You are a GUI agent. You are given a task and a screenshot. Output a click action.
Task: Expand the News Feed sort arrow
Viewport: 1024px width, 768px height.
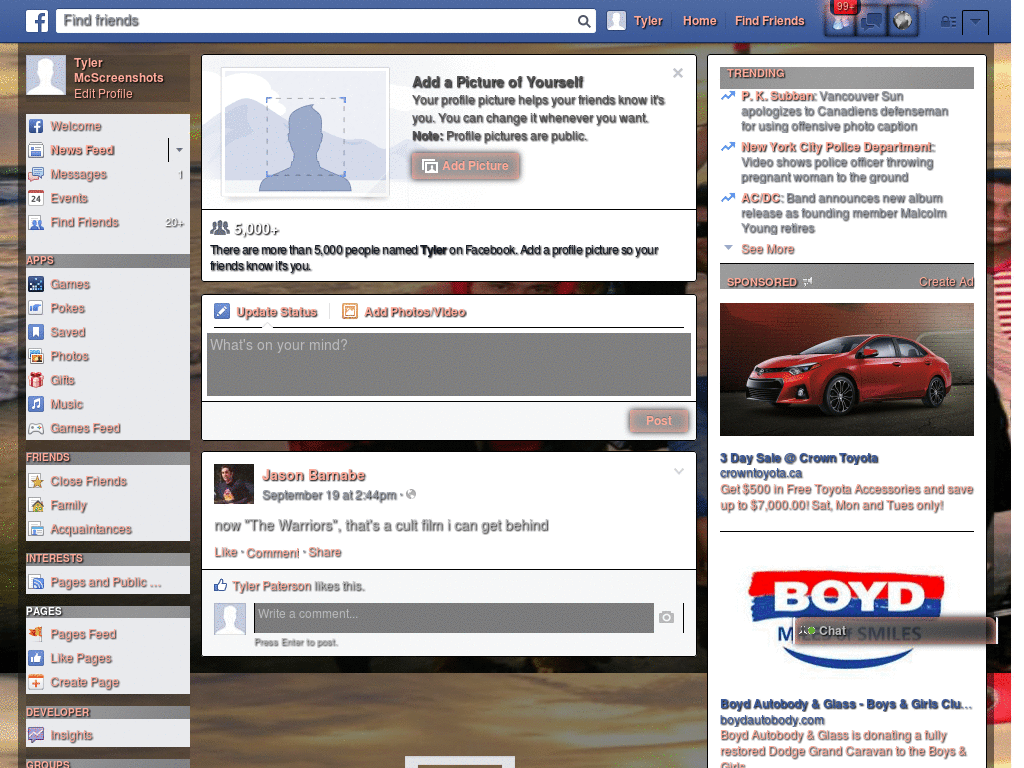click(179, 150)
